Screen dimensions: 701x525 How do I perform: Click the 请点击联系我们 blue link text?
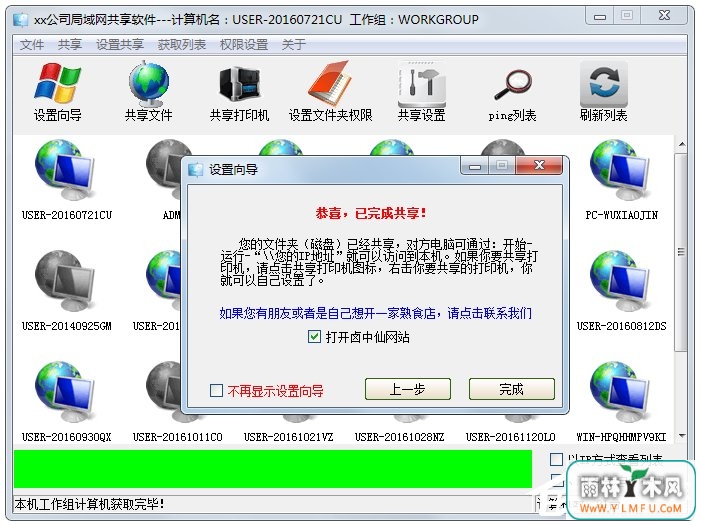point(490,313)
